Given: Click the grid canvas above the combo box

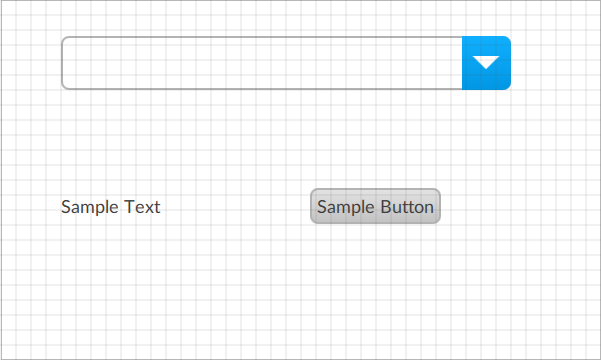Looking at the screenshot, I should [286, 18].
